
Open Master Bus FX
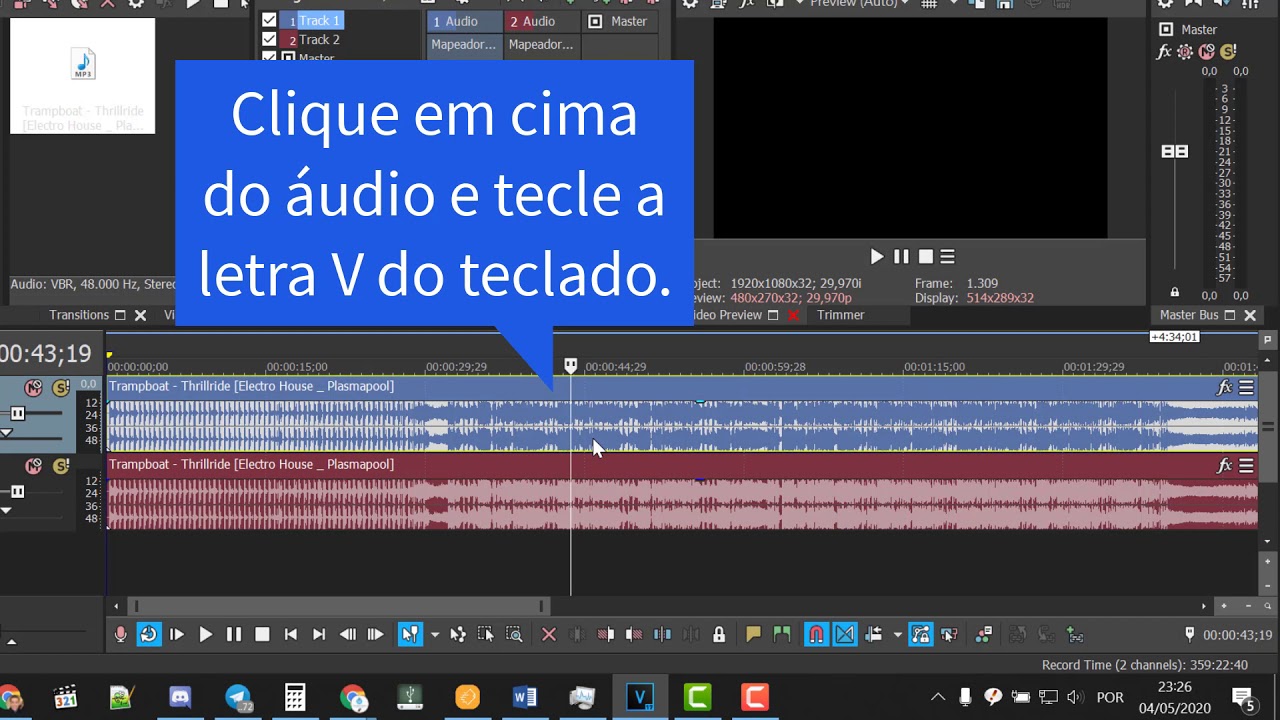(x=1163, y=52)
